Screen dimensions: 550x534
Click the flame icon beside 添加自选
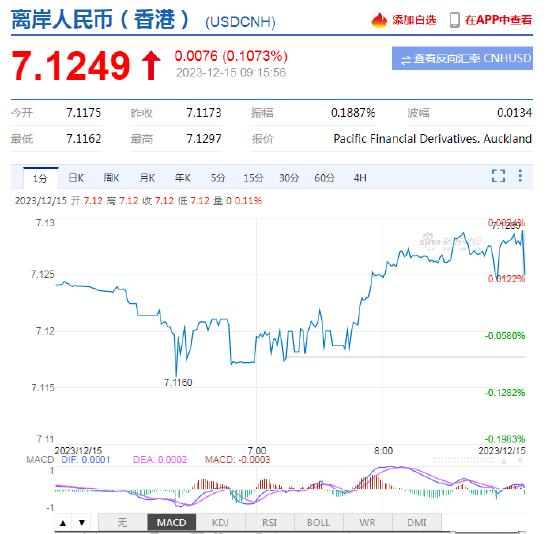click(x=379, y=20)
